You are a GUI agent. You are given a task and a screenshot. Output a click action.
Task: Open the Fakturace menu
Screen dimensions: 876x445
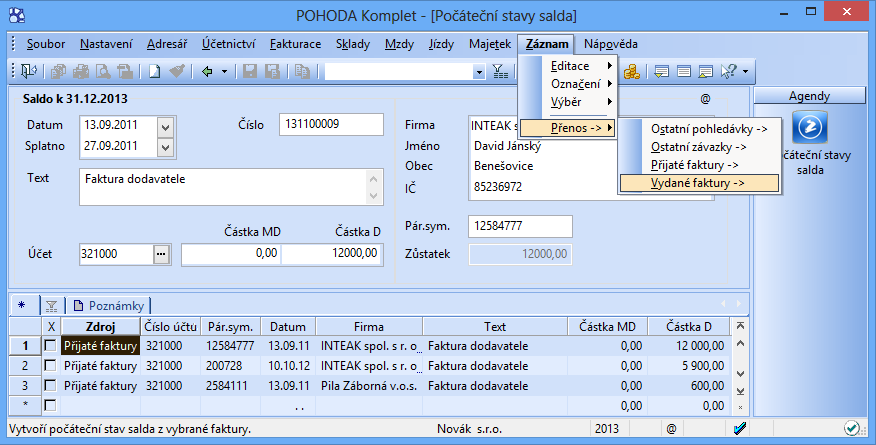295,44
